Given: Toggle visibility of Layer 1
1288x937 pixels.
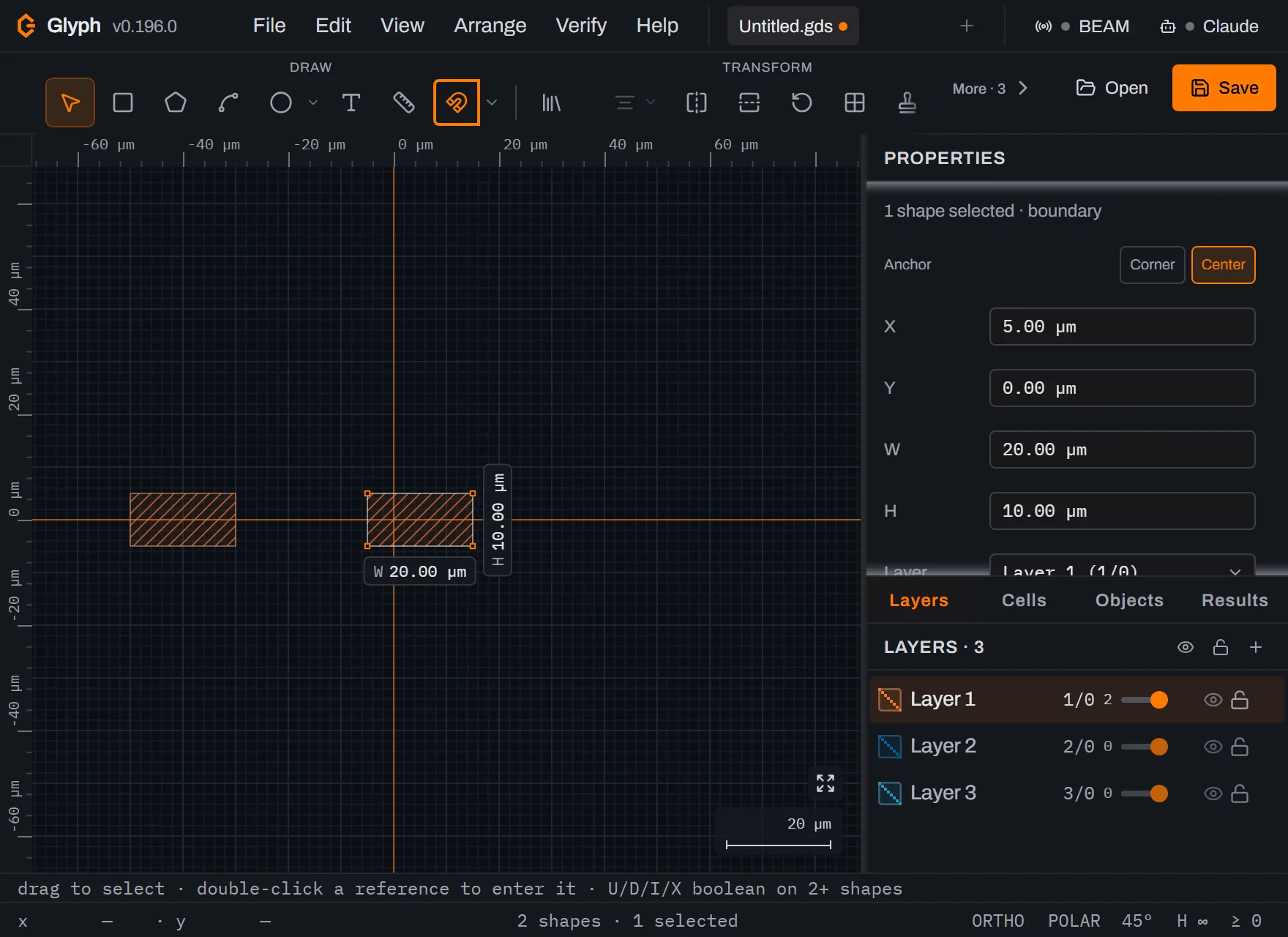Looking at the screenshot, I should pyautogui.click(x=1213, y=700).
